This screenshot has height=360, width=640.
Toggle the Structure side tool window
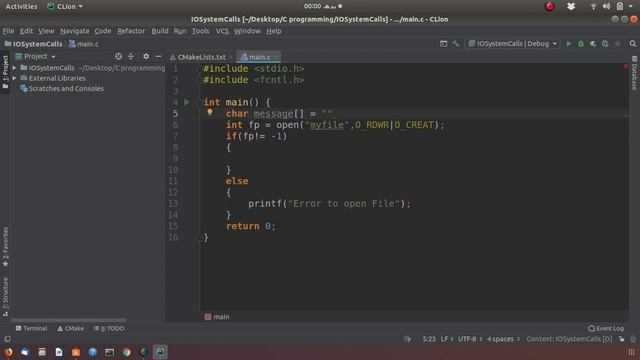point(5,297)
